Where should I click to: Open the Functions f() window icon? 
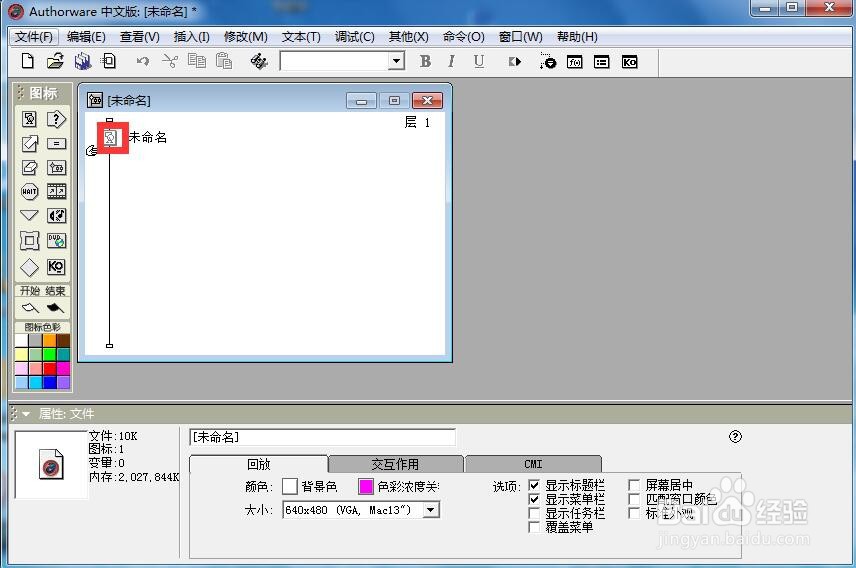574,62
